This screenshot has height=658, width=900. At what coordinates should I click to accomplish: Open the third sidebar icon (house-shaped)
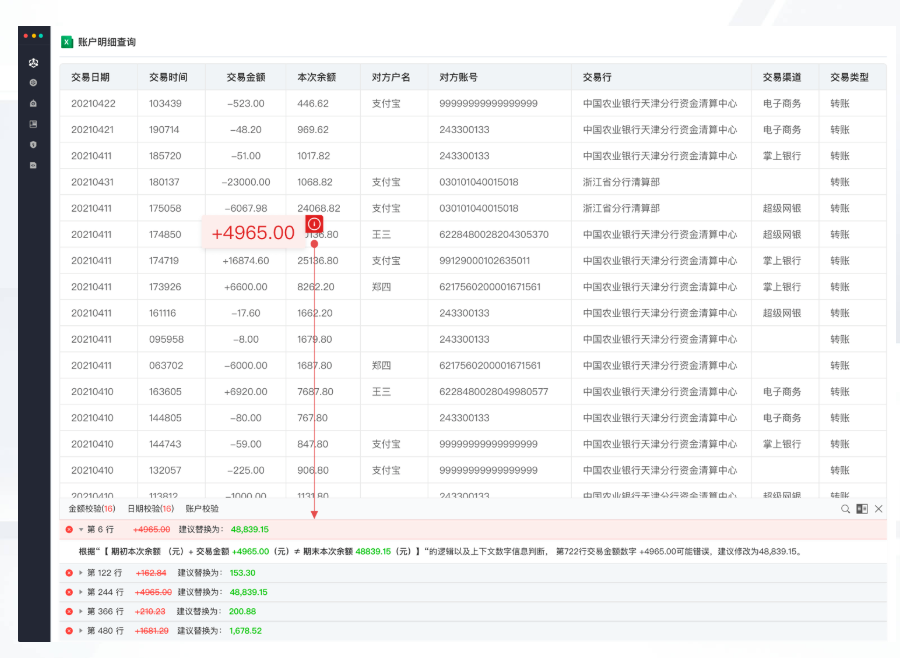pyautogui.click(x=33, y=103)
